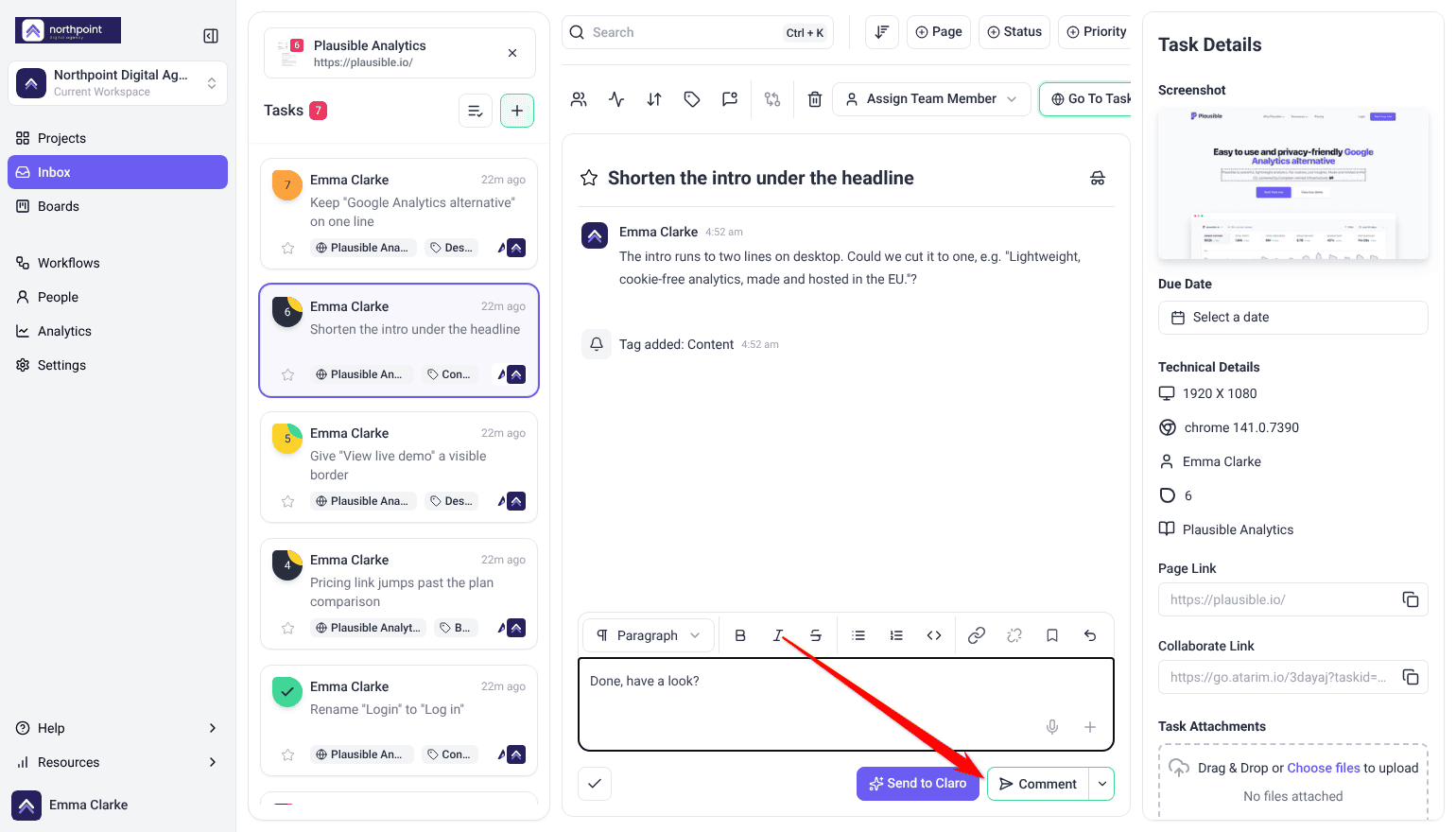Viewport: 1456px width, 832px height.
Task: Open Analytics in the sidebar
Action: coord(117,331)
